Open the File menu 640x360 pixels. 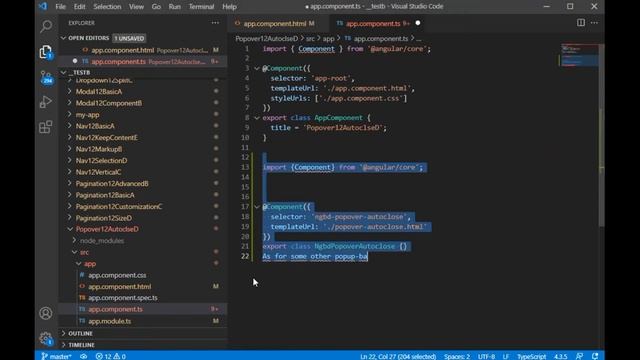click(x=60, y=7)
